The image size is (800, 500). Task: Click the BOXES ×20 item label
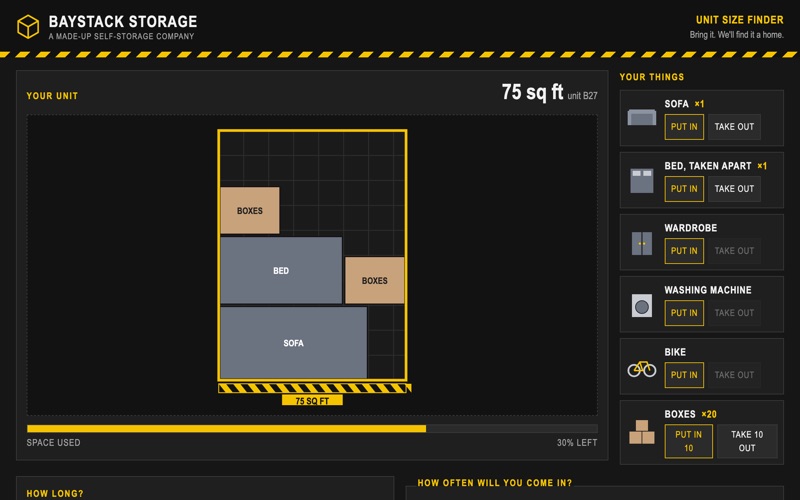[690, 414]
